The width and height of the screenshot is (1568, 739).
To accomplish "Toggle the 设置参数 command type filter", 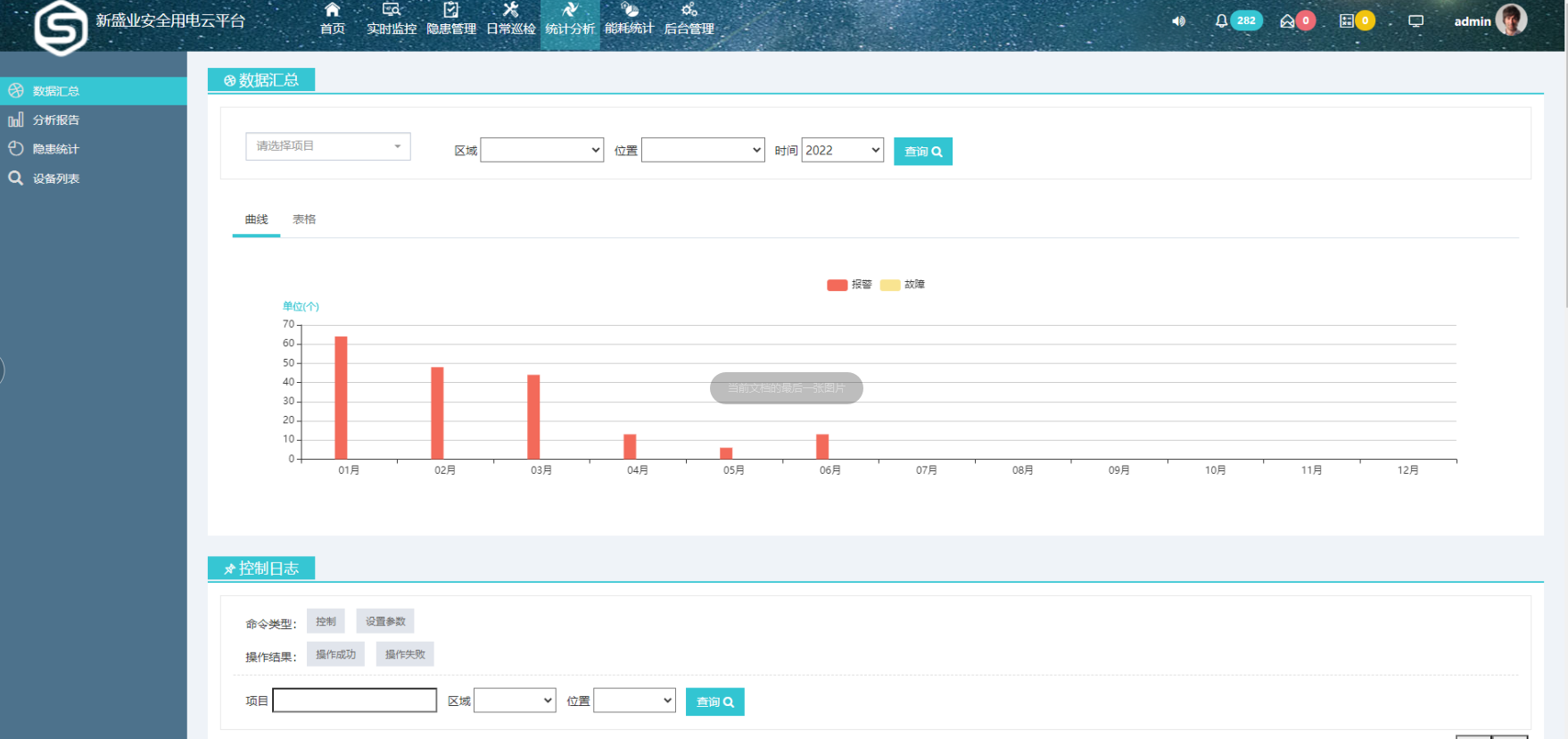I will (385, 621).
